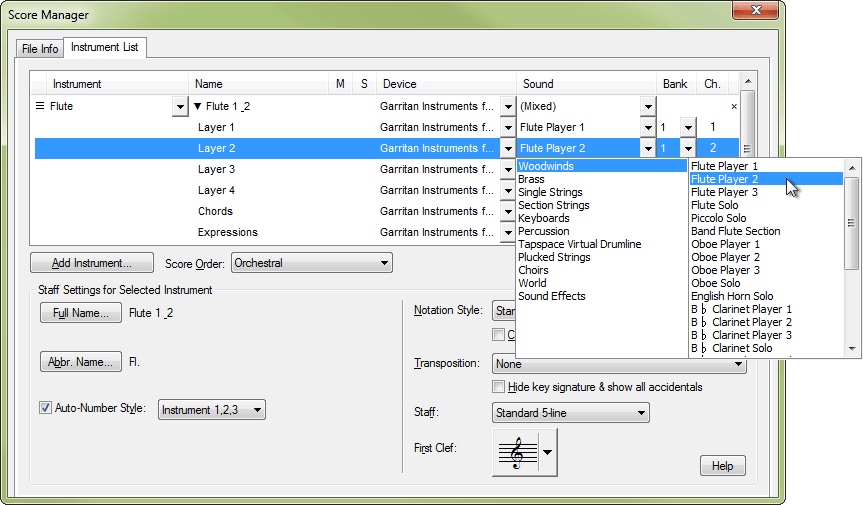Select Oboe Solo from the sound list
863x505 pixels.
pos(717,283)
